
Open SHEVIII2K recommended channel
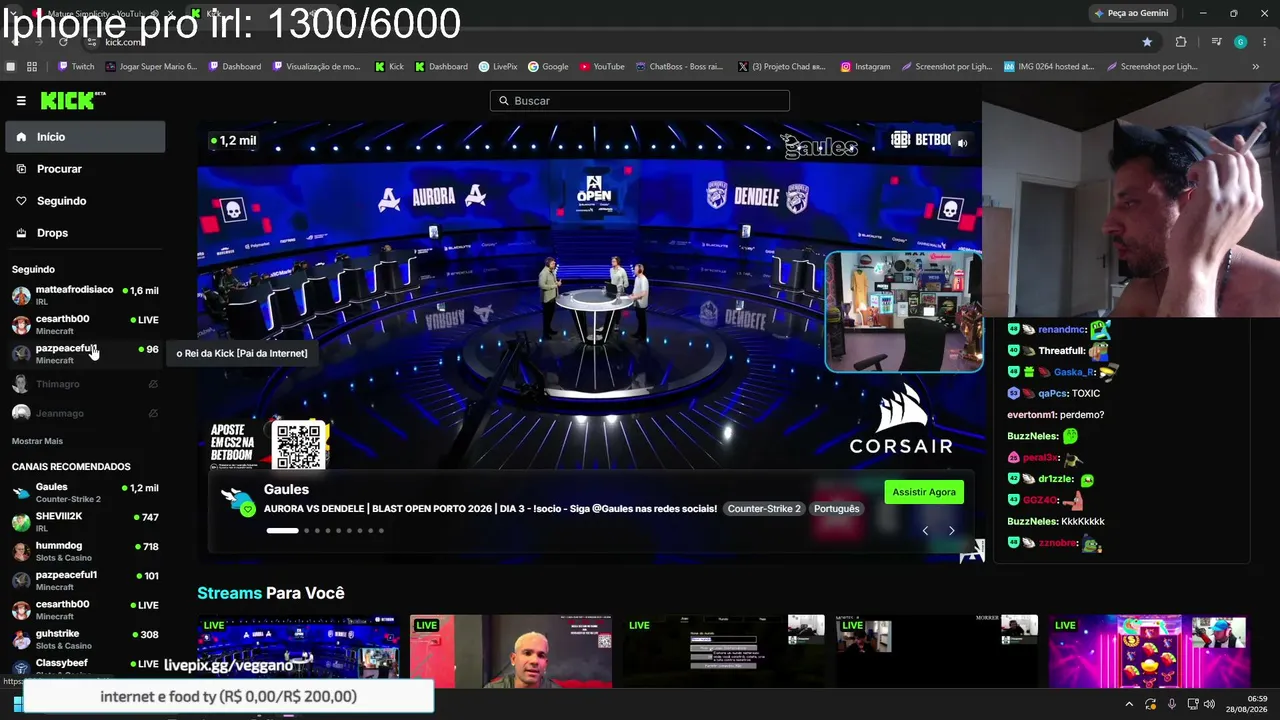pyautogui.click(x=85, y=522)
